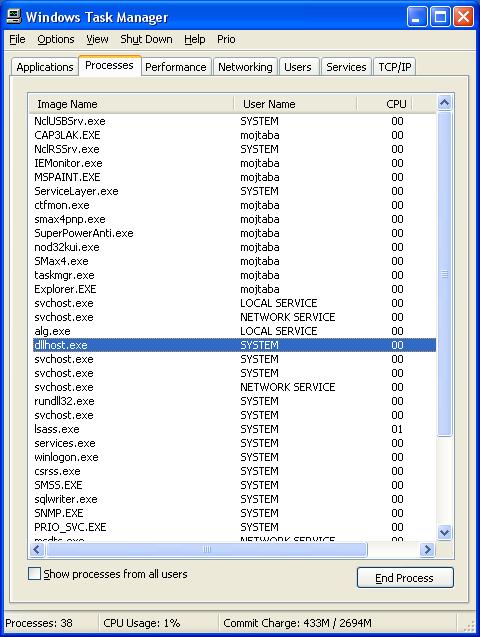The height and width of the screenshot is (637, 480).
Task: Open the Prio menu
Action: [x=226, y=39]
